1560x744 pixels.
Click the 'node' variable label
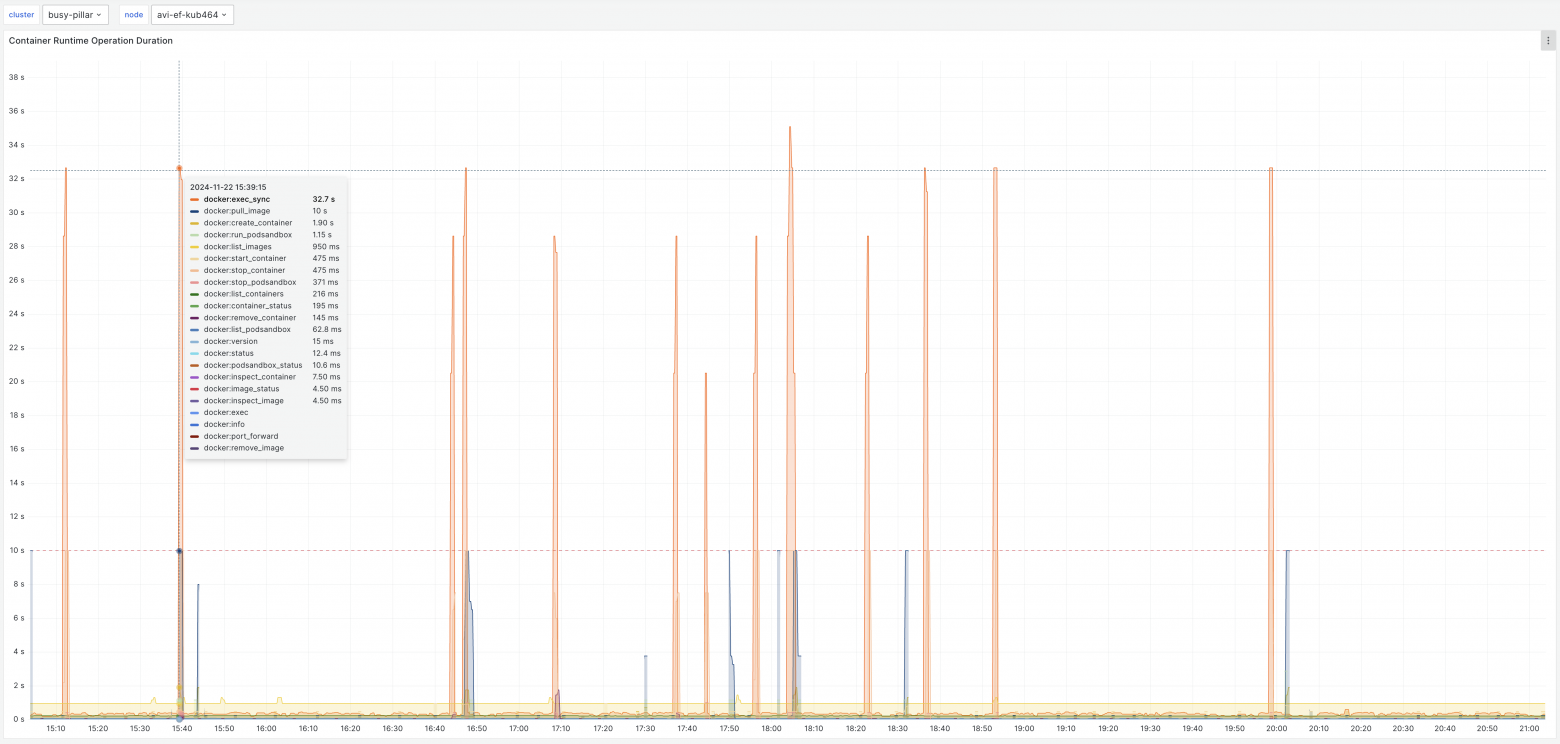pyautogui.click(x=133, y=15)
